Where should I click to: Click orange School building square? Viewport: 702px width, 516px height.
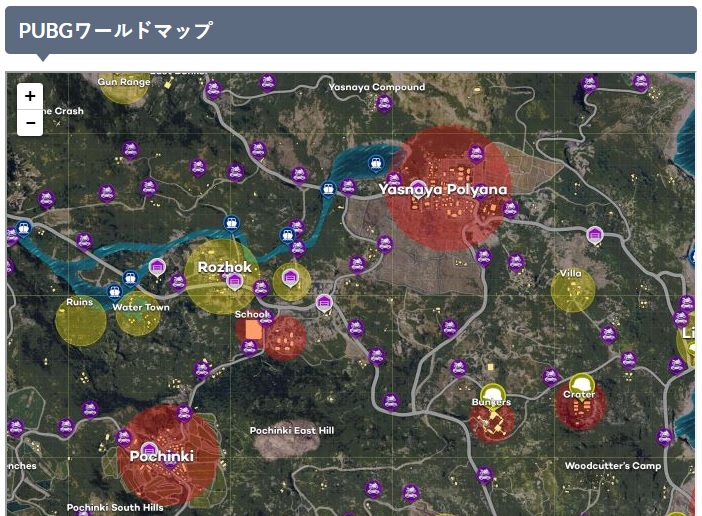tap(253, 330)
